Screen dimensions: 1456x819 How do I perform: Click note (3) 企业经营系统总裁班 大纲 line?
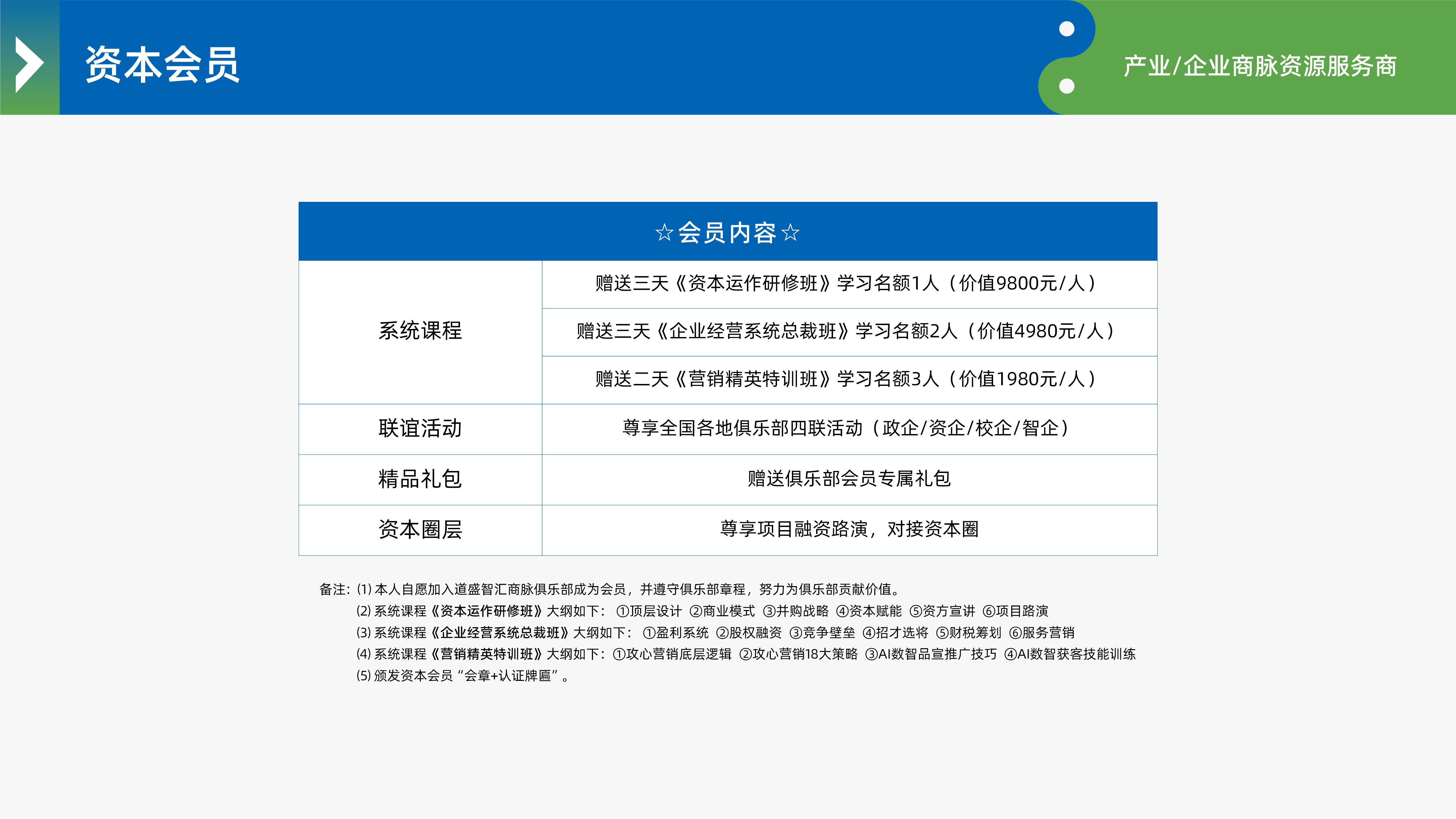point(715,632)
